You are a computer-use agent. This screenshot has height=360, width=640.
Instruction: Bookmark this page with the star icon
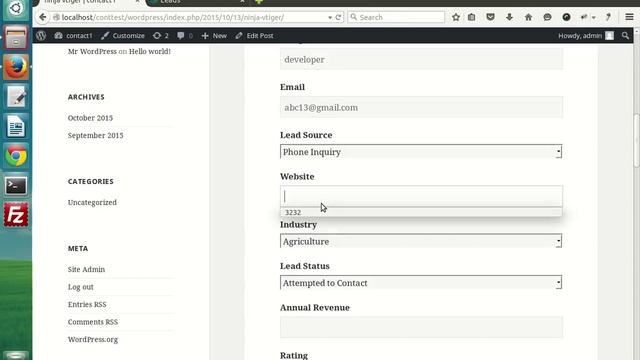point(456,17)
